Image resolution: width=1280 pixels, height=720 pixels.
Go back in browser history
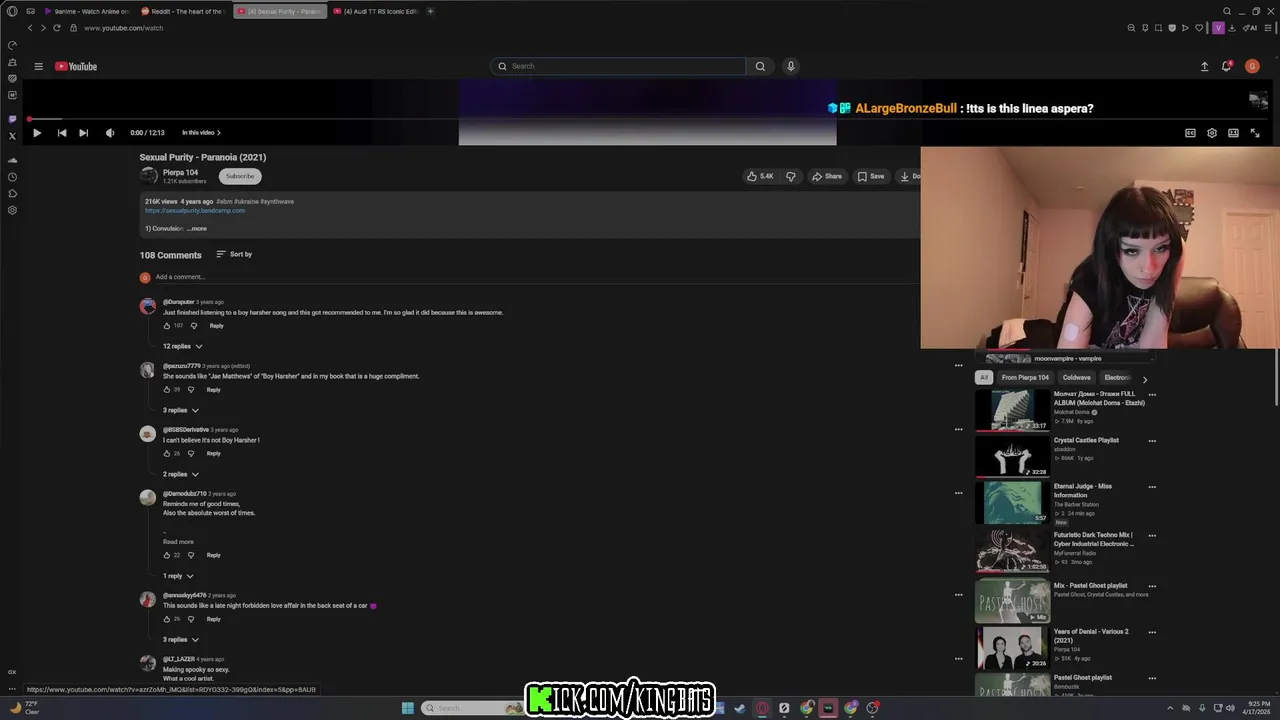30,28
